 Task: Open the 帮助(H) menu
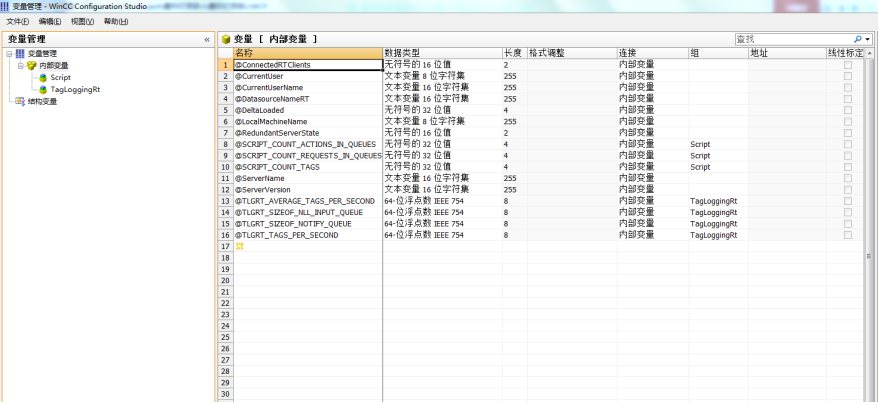coord(116,21)
